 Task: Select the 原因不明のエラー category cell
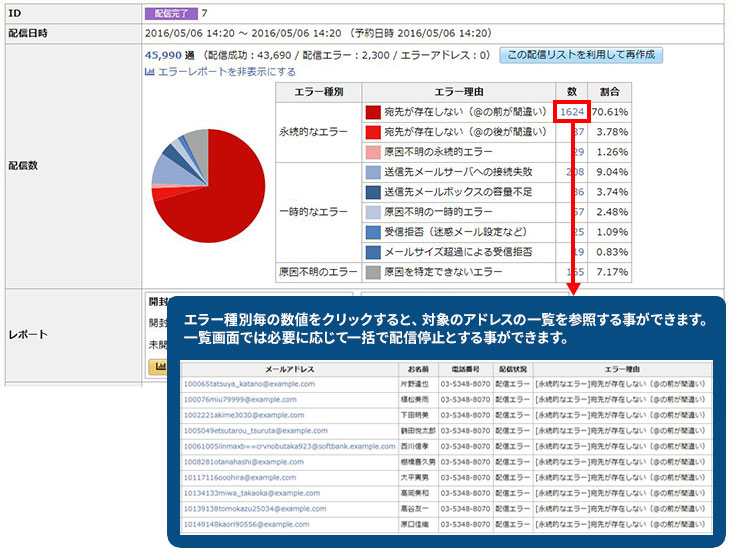(318, 272)
